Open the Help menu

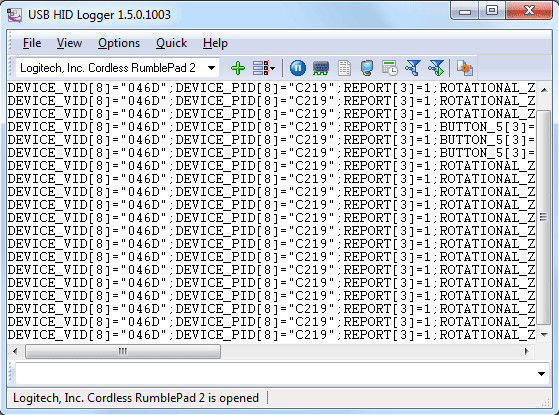pos(215,43)
